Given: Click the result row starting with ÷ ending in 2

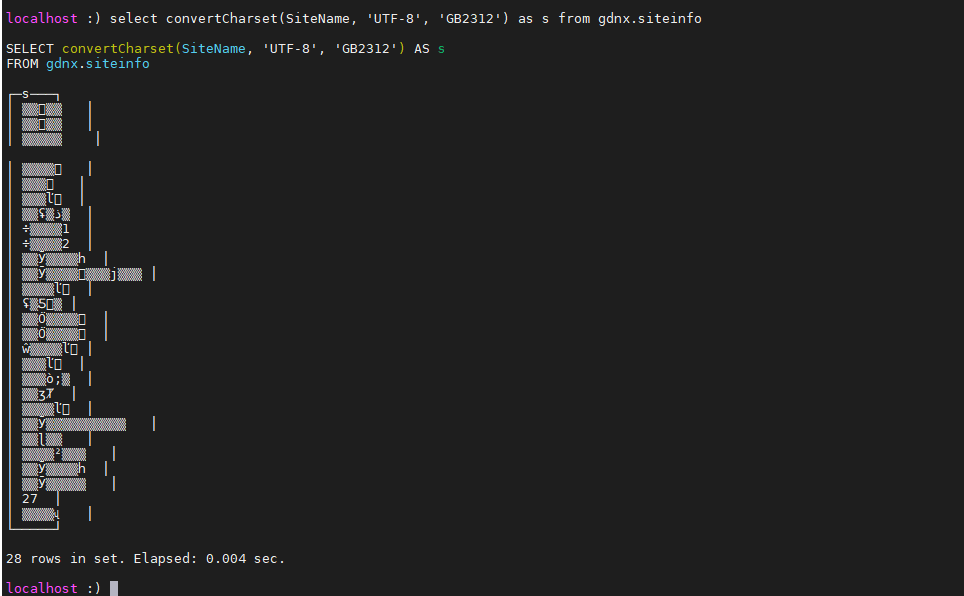Looking at the screenshot, I should 46,244.
